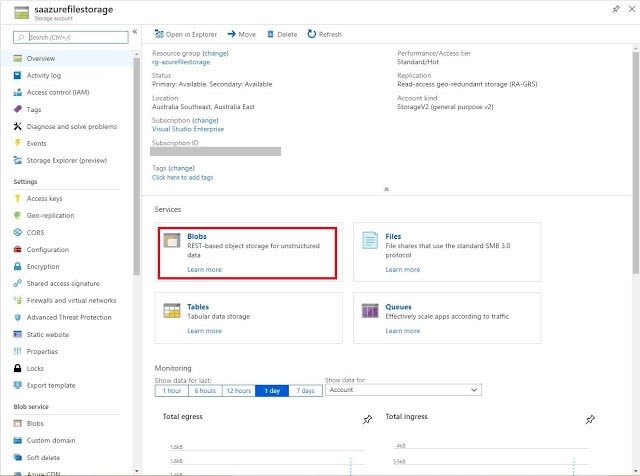
Task: Click the CORS icon
Action: (x=17, y=232)
